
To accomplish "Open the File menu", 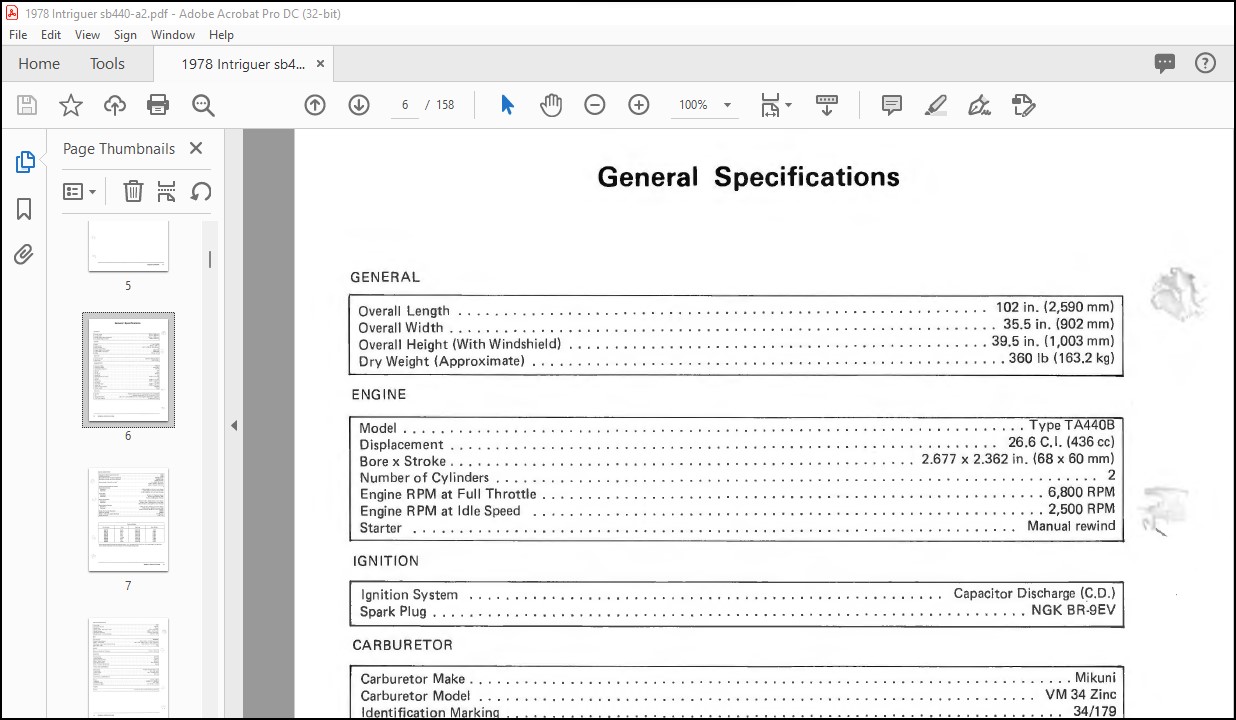I will coord(18,34).
